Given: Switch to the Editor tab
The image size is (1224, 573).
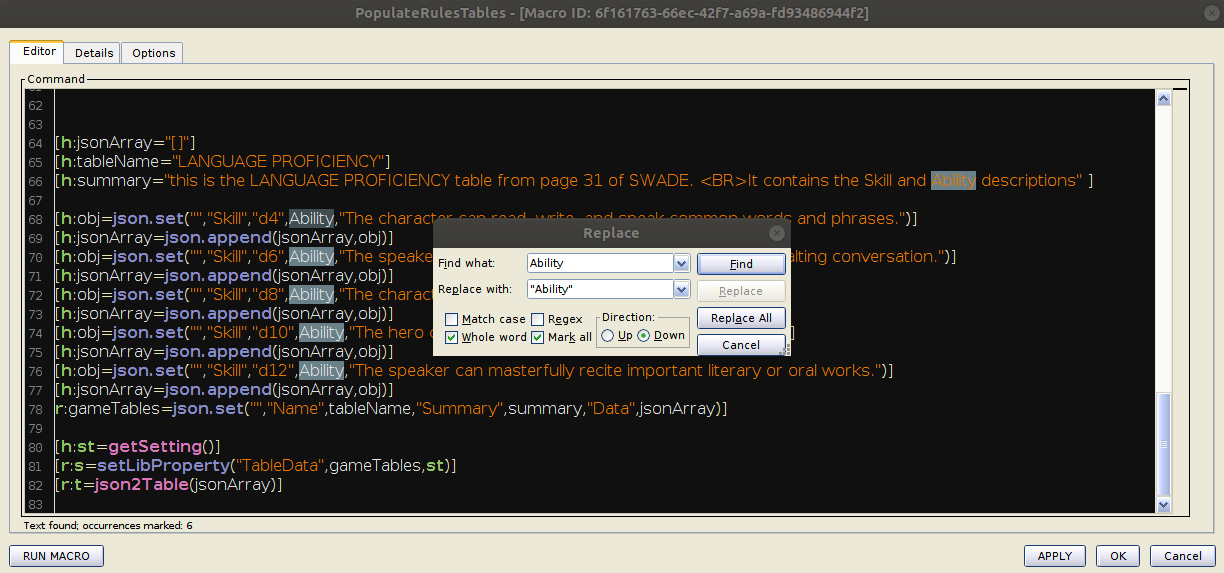Looking at the screenshot, I should pos(36,51).
